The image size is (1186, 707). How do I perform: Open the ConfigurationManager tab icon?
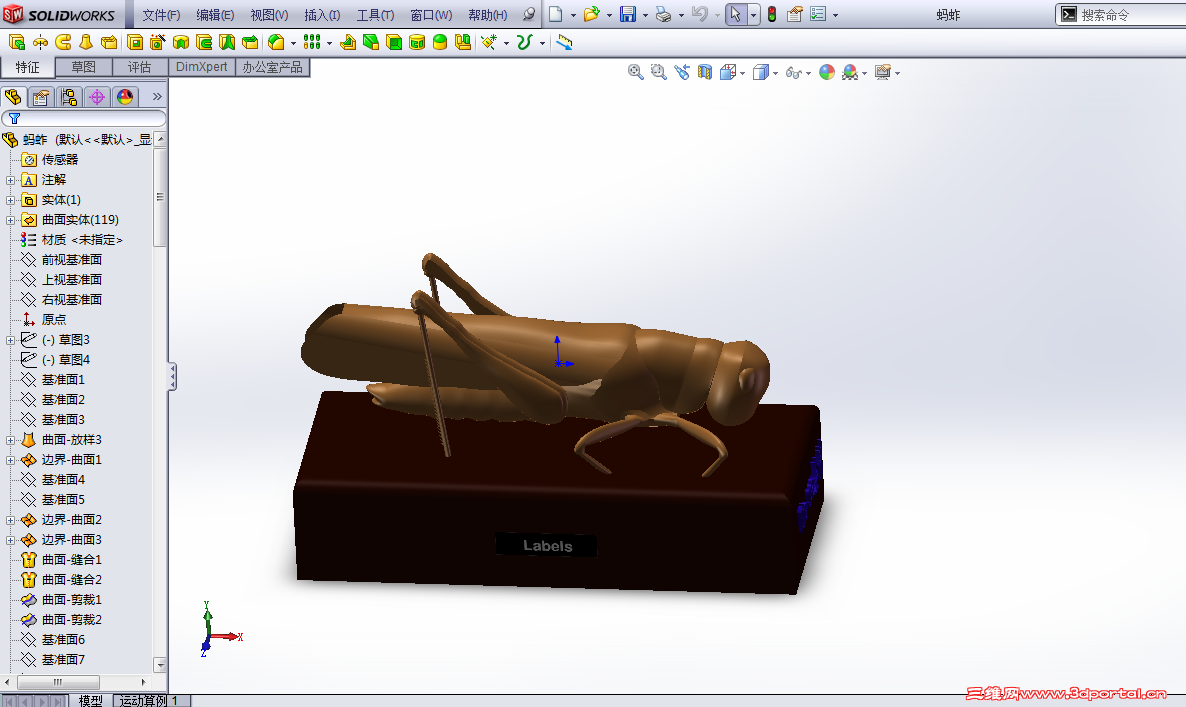tap(69, 97)
